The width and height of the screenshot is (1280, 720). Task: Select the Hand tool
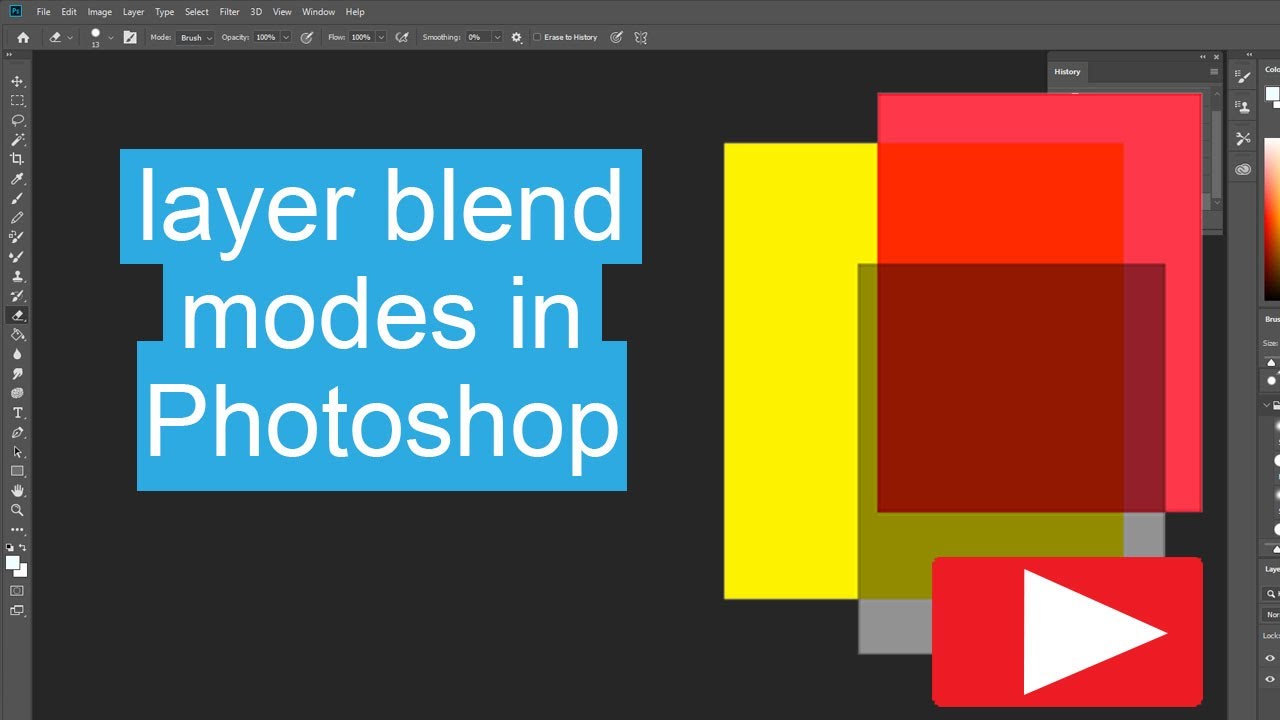tap(17, 491)
